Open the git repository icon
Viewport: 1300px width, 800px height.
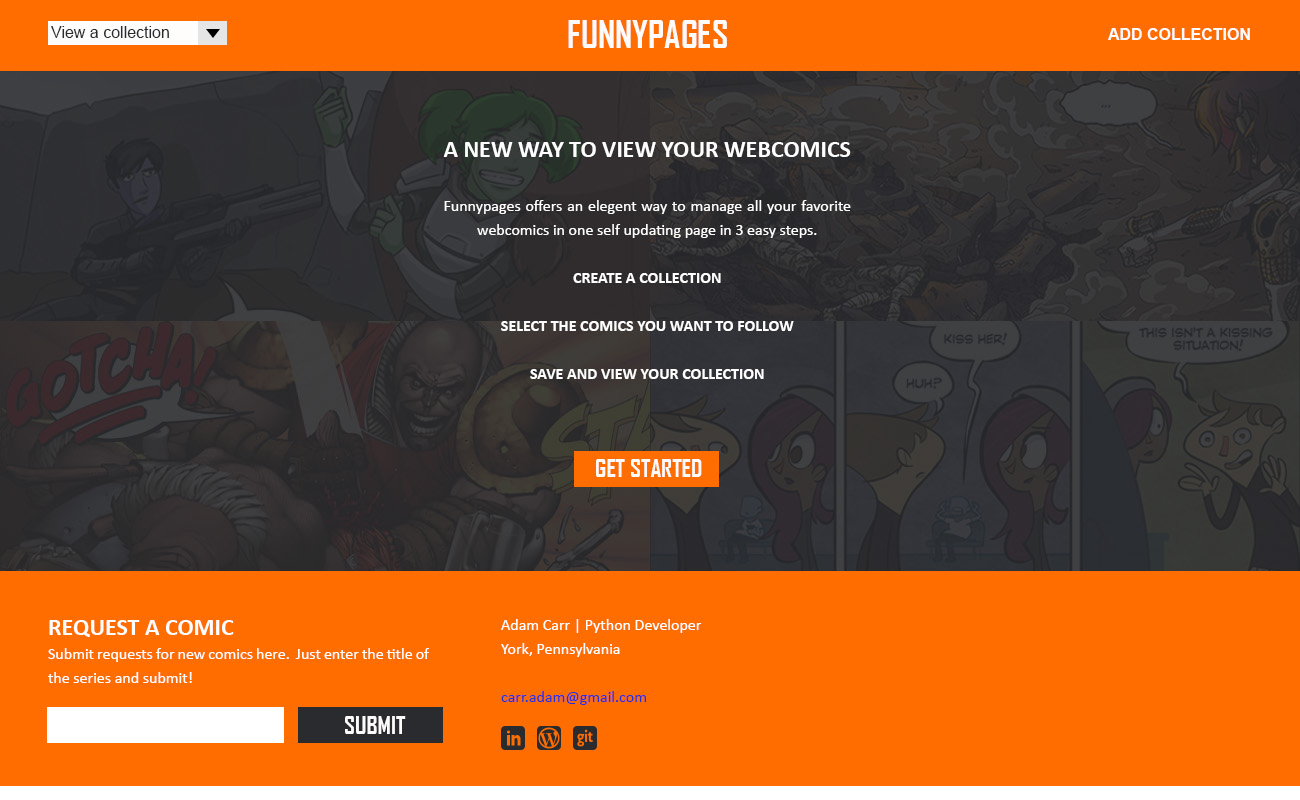click(585, 738)
